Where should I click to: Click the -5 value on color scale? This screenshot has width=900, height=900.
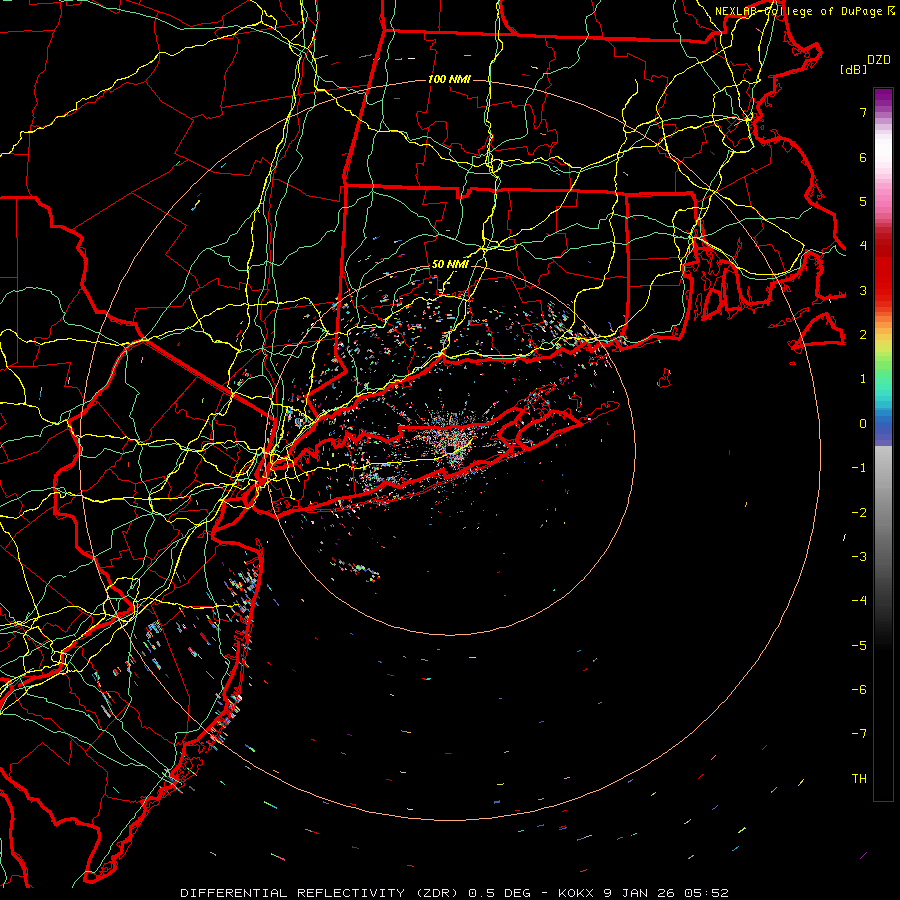coord(859,645)
